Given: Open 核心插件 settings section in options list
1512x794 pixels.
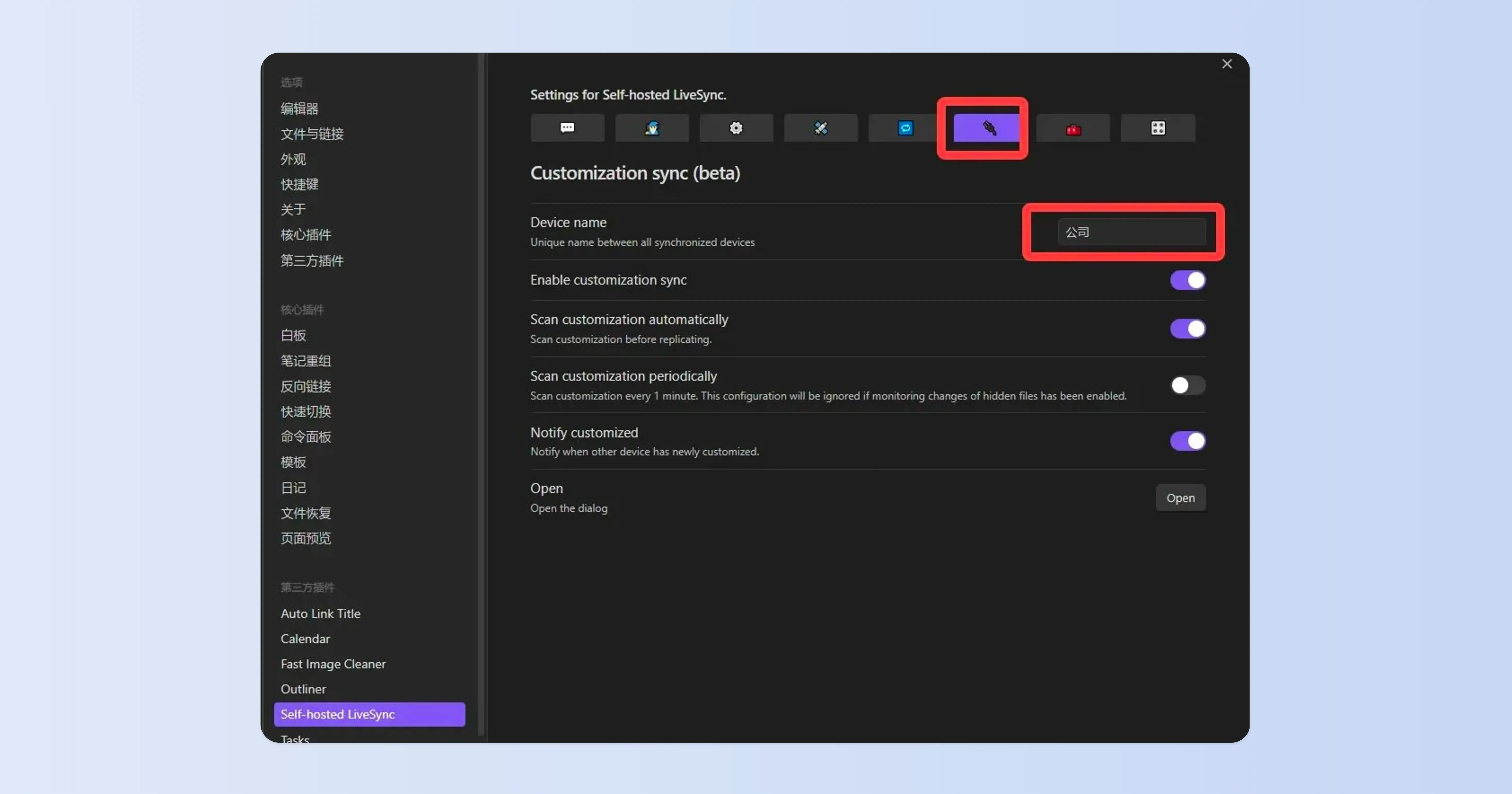Looking at the screenshot, I should click(x=305, y=235).
